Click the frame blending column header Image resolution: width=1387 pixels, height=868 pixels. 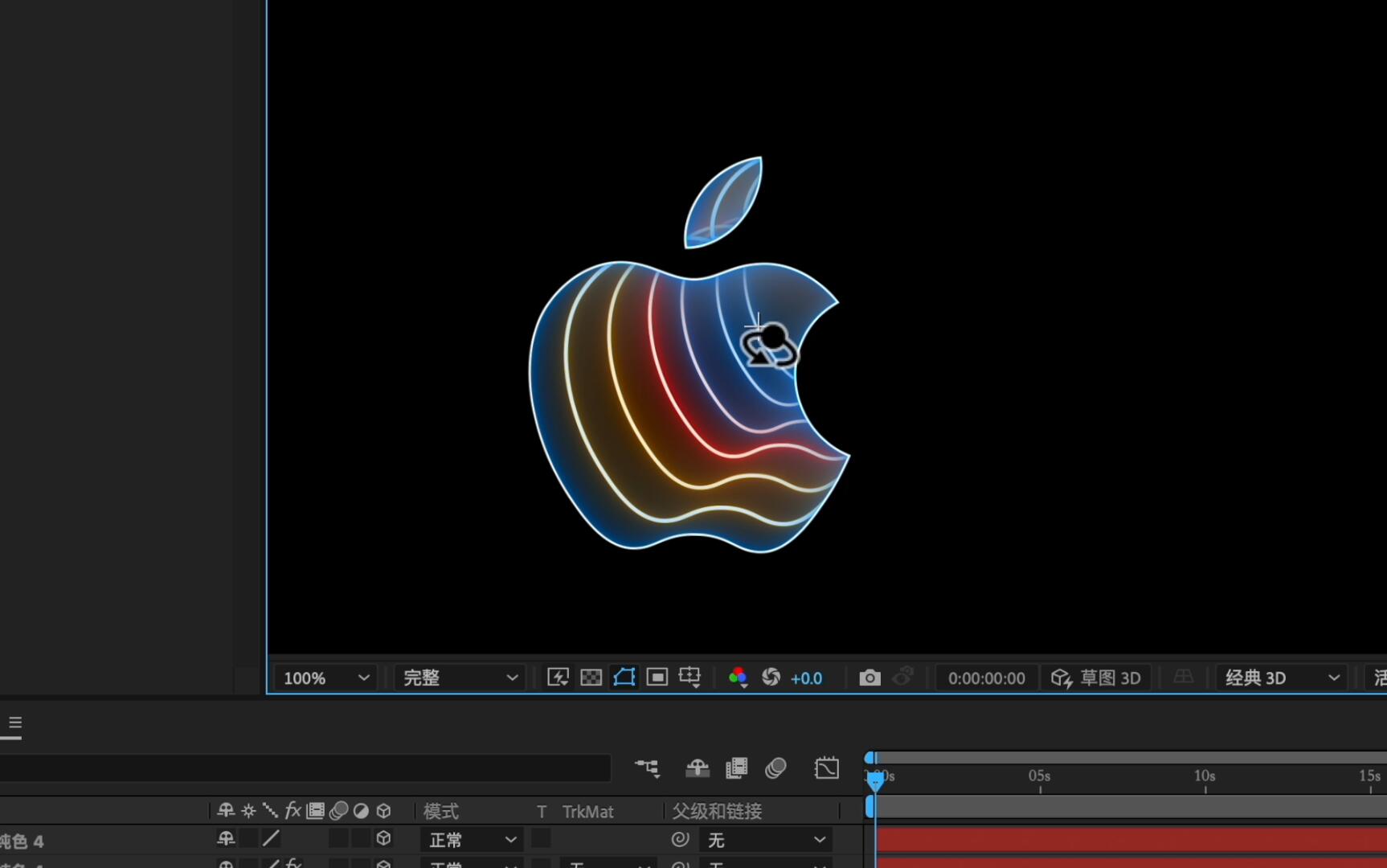coord(316,810)
